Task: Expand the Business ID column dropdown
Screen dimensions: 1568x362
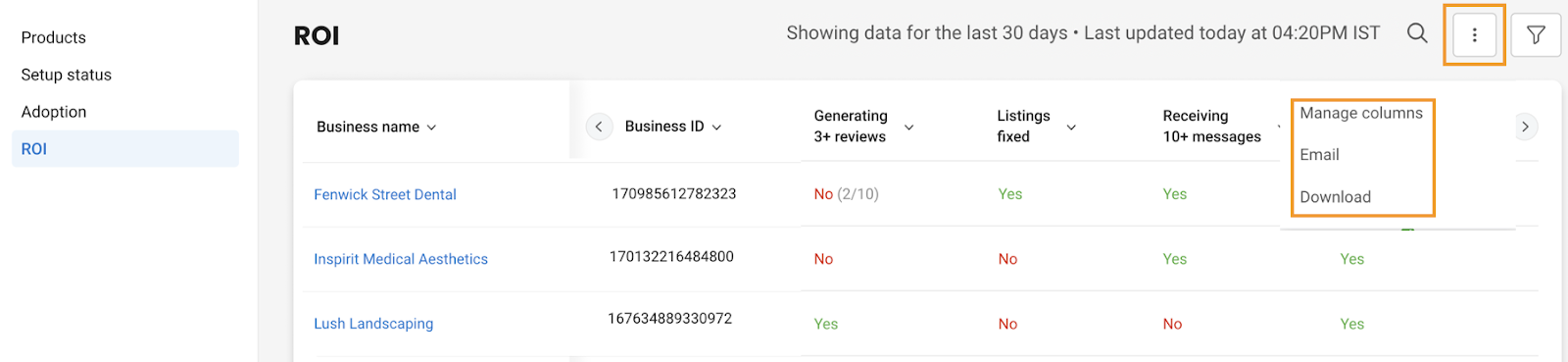Action: click(716, 128)
